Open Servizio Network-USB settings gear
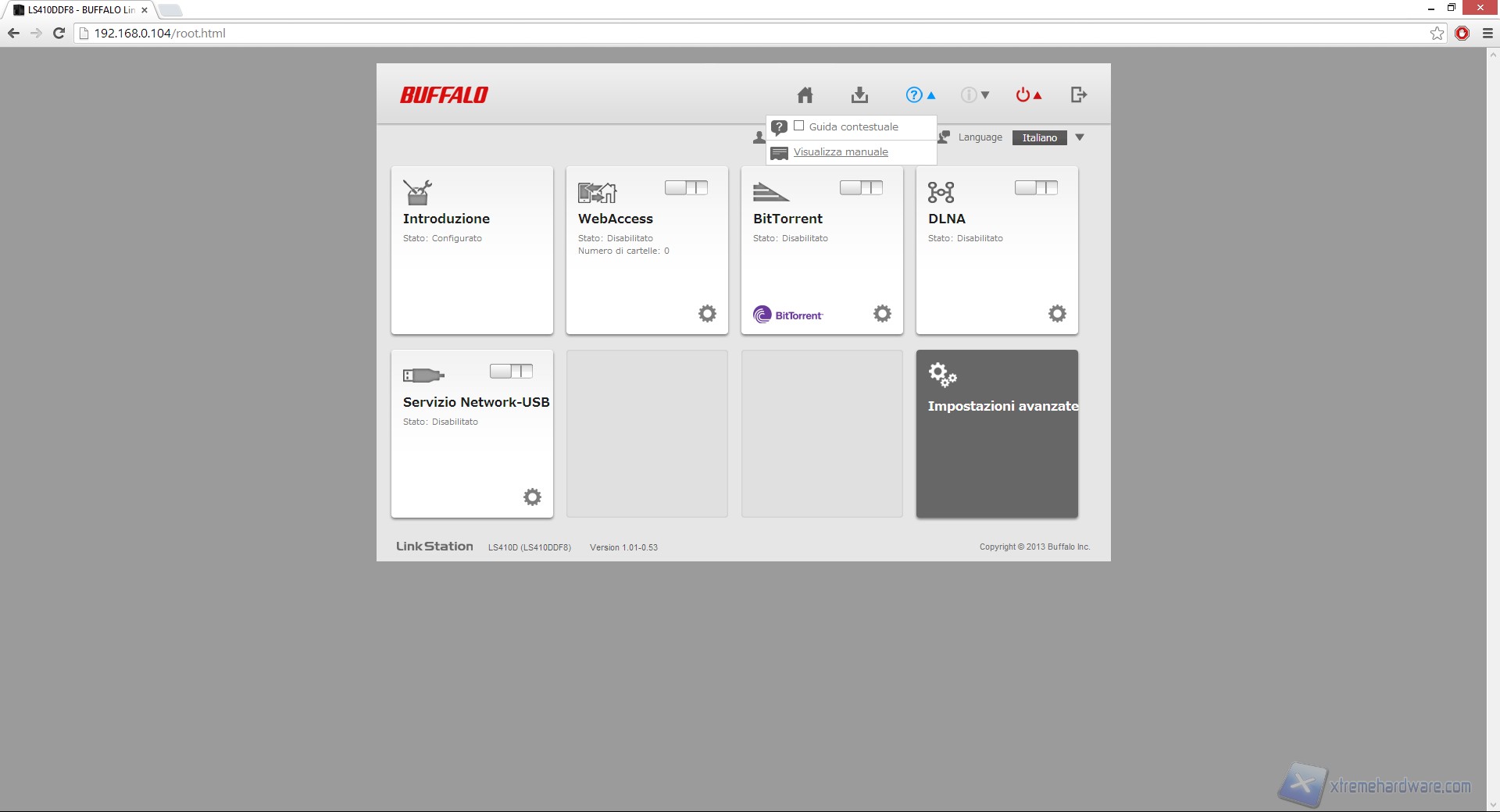Image resolution: width=1500 pixels, height=812 pixels. pos(532,497)
